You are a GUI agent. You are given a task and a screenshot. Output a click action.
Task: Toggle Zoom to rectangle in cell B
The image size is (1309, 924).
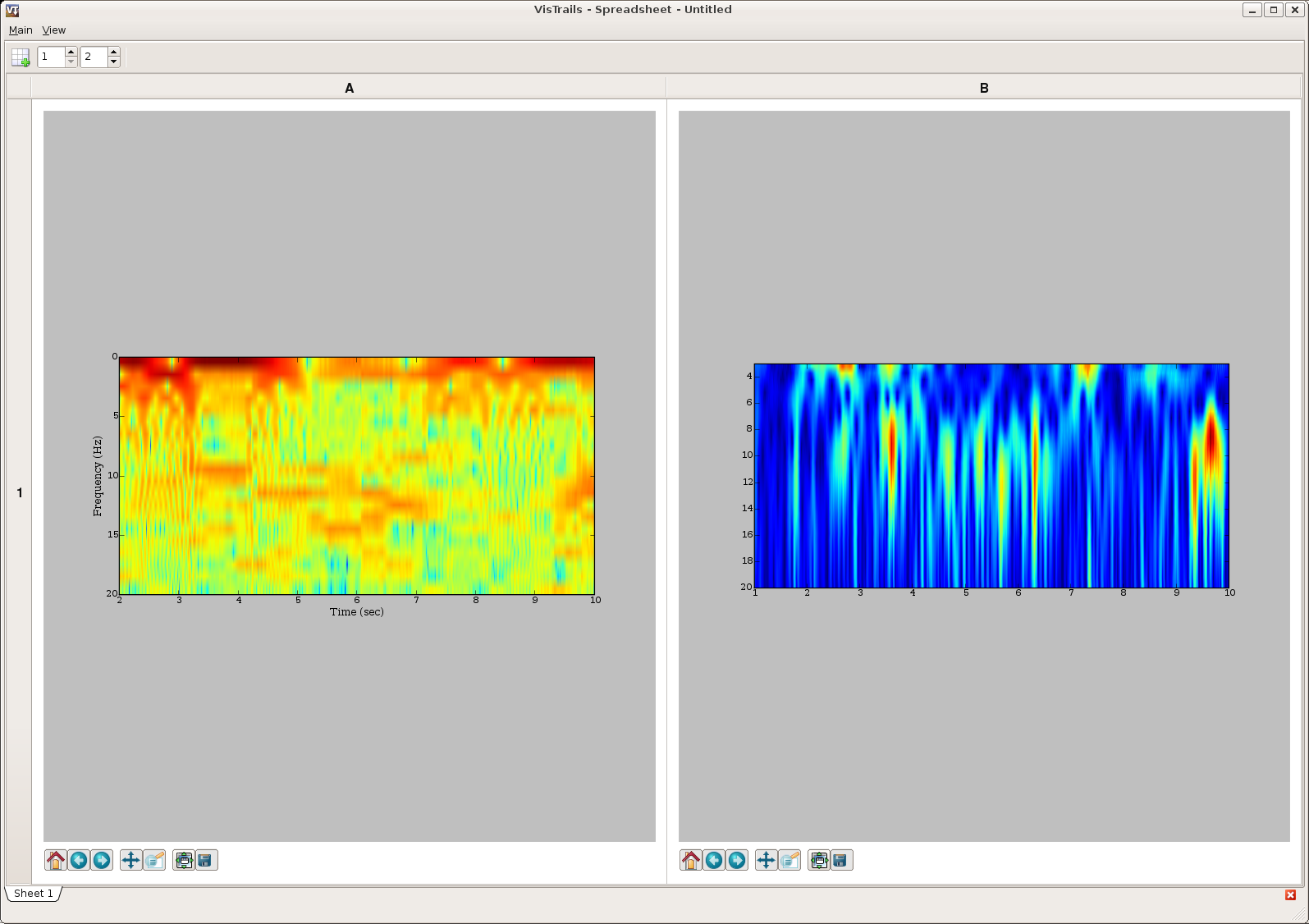click(790, 860)
